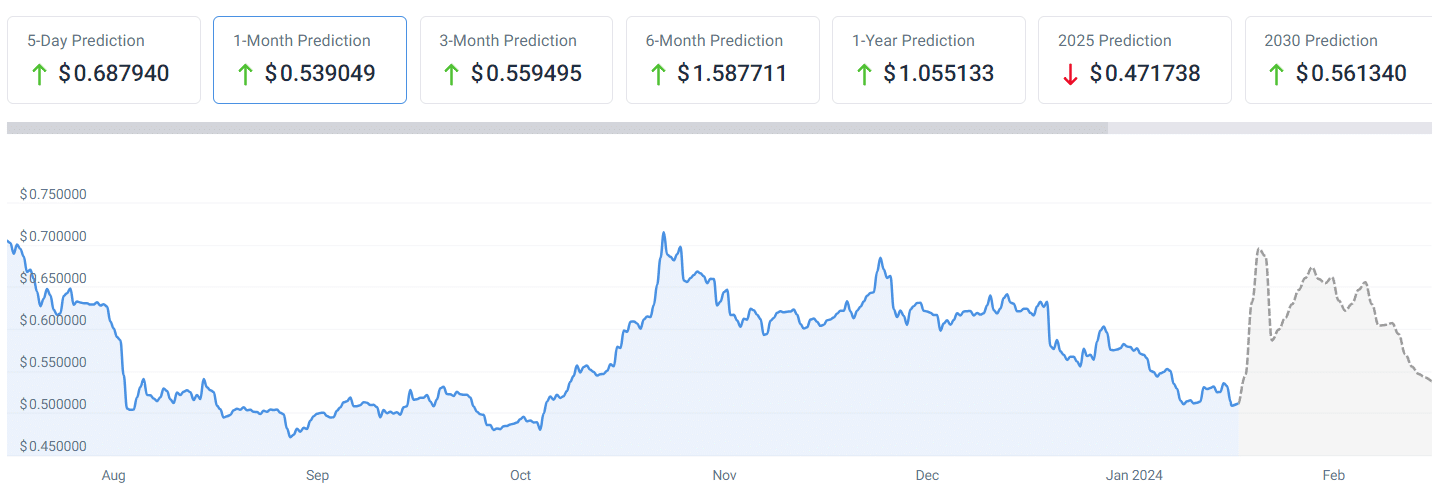Image resolution: width=1442 pixels, height=497 pixels.
Task: Click the horizontal scrollbar thumb under prediction cards
Action: (556, 128)
